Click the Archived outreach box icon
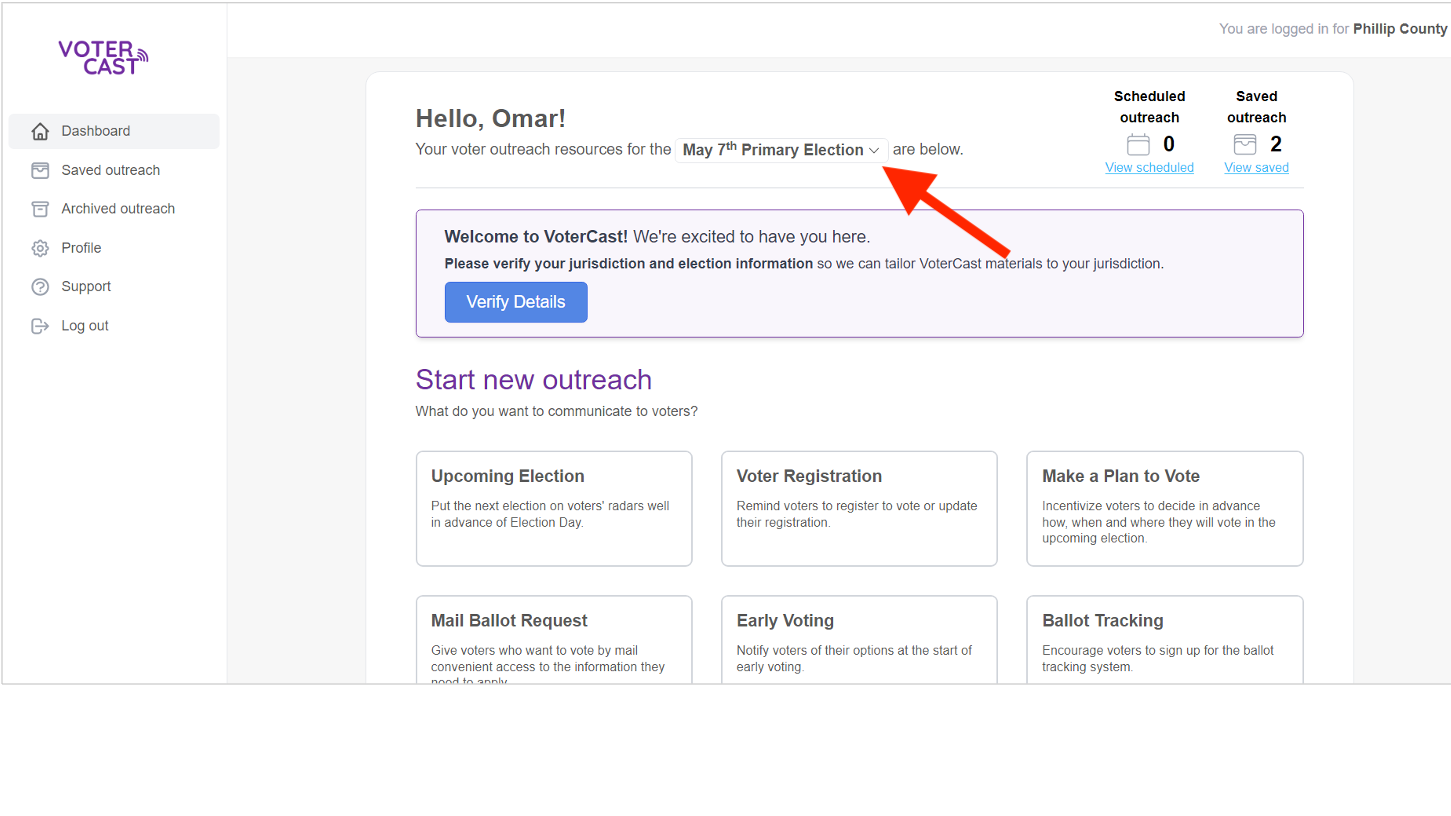The width and height of the screenshot is (1451, 816). pyautogui.click(x=40, y=209)
